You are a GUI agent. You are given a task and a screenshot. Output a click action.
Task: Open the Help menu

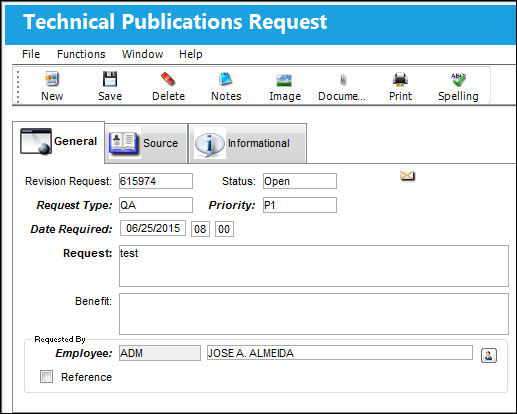coord(191,54)
